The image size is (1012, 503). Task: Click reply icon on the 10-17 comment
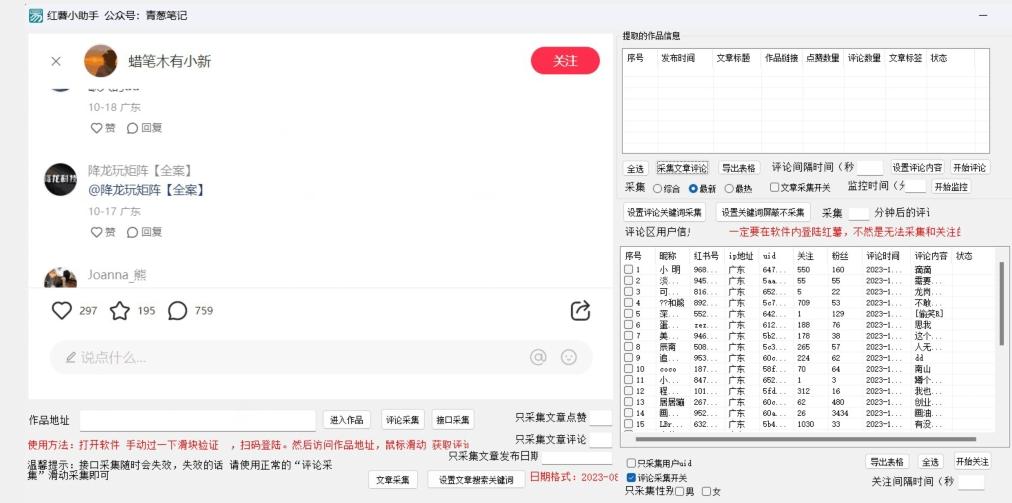coord(132,232)
